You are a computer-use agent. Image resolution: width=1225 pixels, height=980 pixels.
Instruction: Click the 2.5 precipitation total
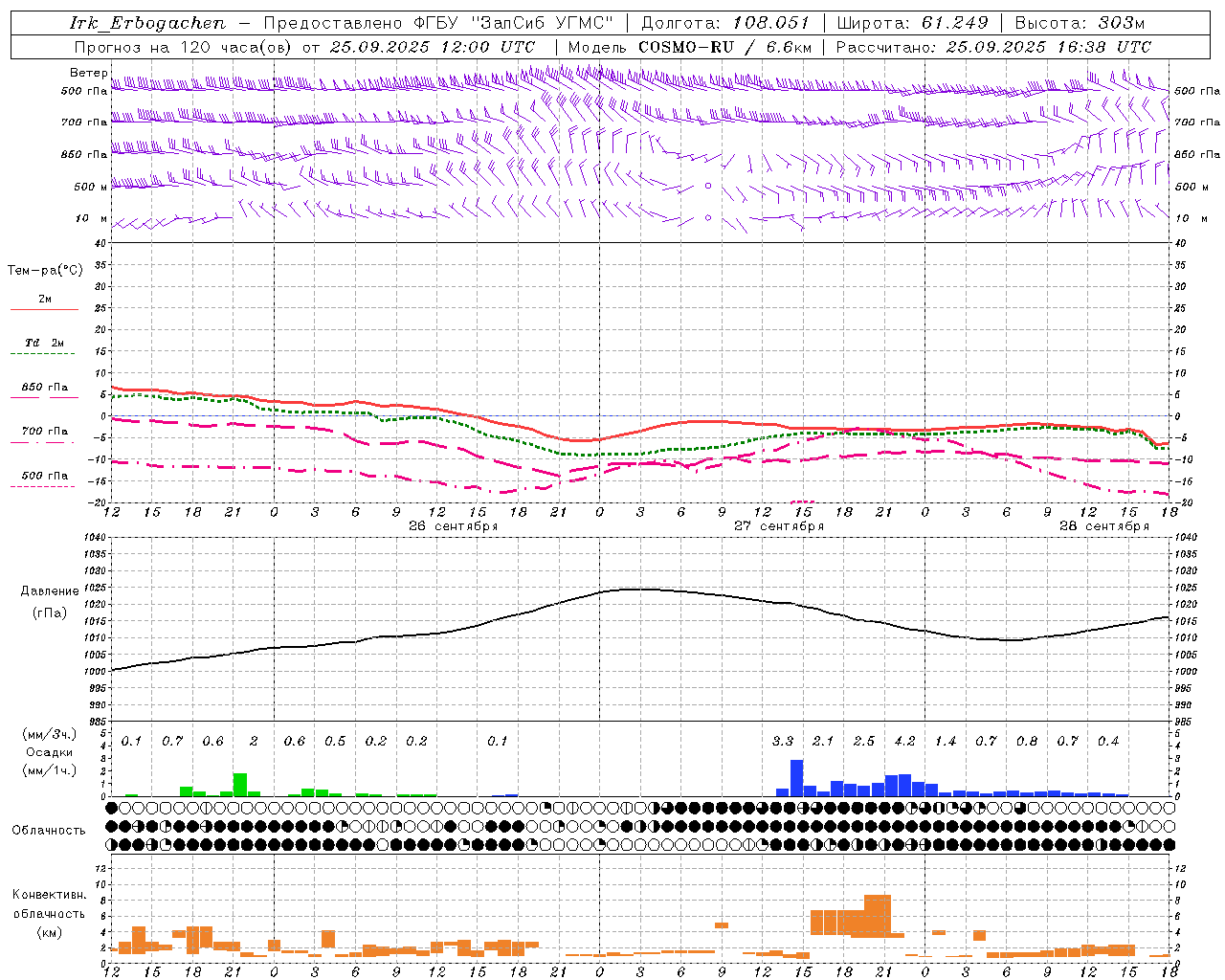[864, 741]
